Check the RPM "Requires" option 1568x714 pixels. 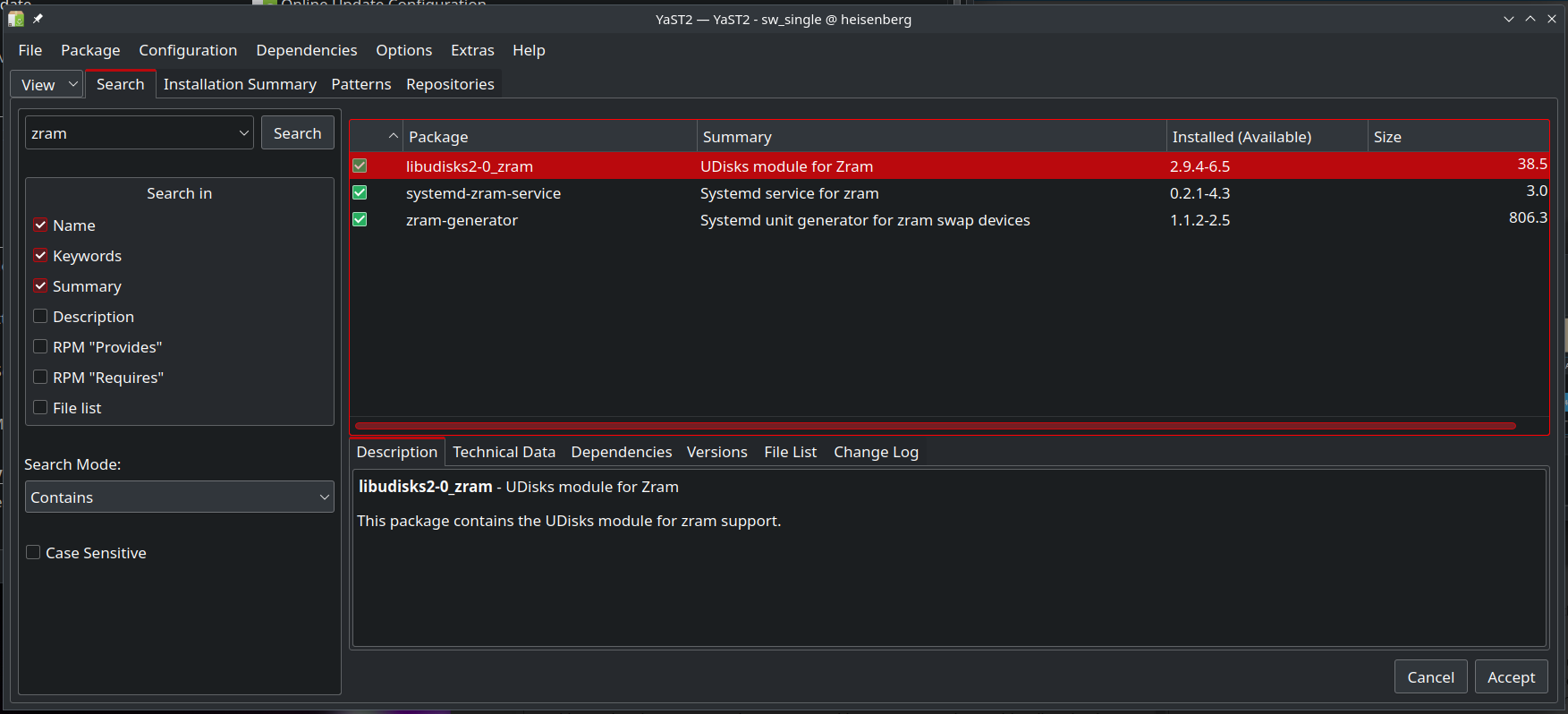coord(40,377)
